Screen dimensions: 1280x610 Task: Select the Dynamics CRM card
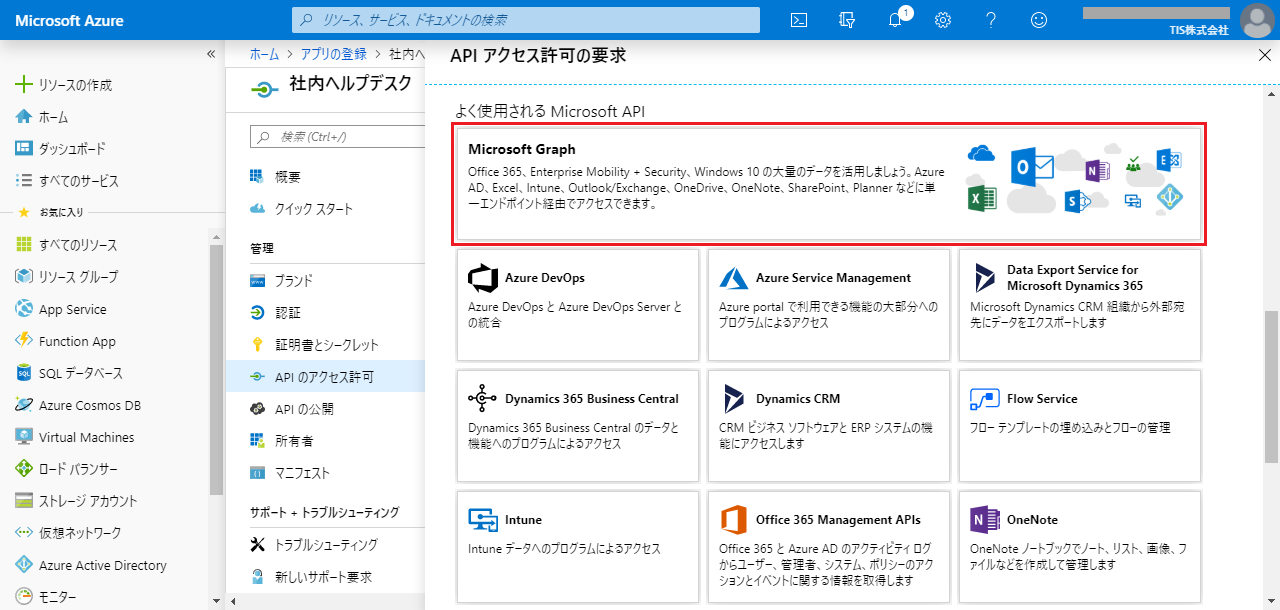(829, 426)
